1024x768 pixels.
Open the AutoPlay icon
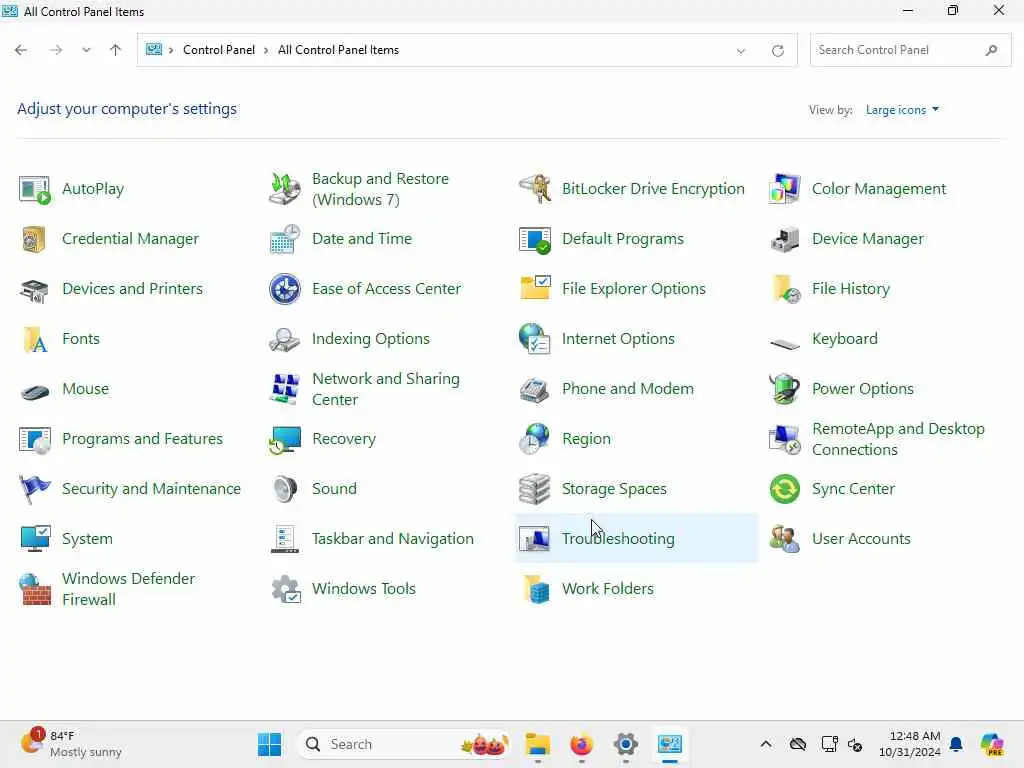click(34, 189)
